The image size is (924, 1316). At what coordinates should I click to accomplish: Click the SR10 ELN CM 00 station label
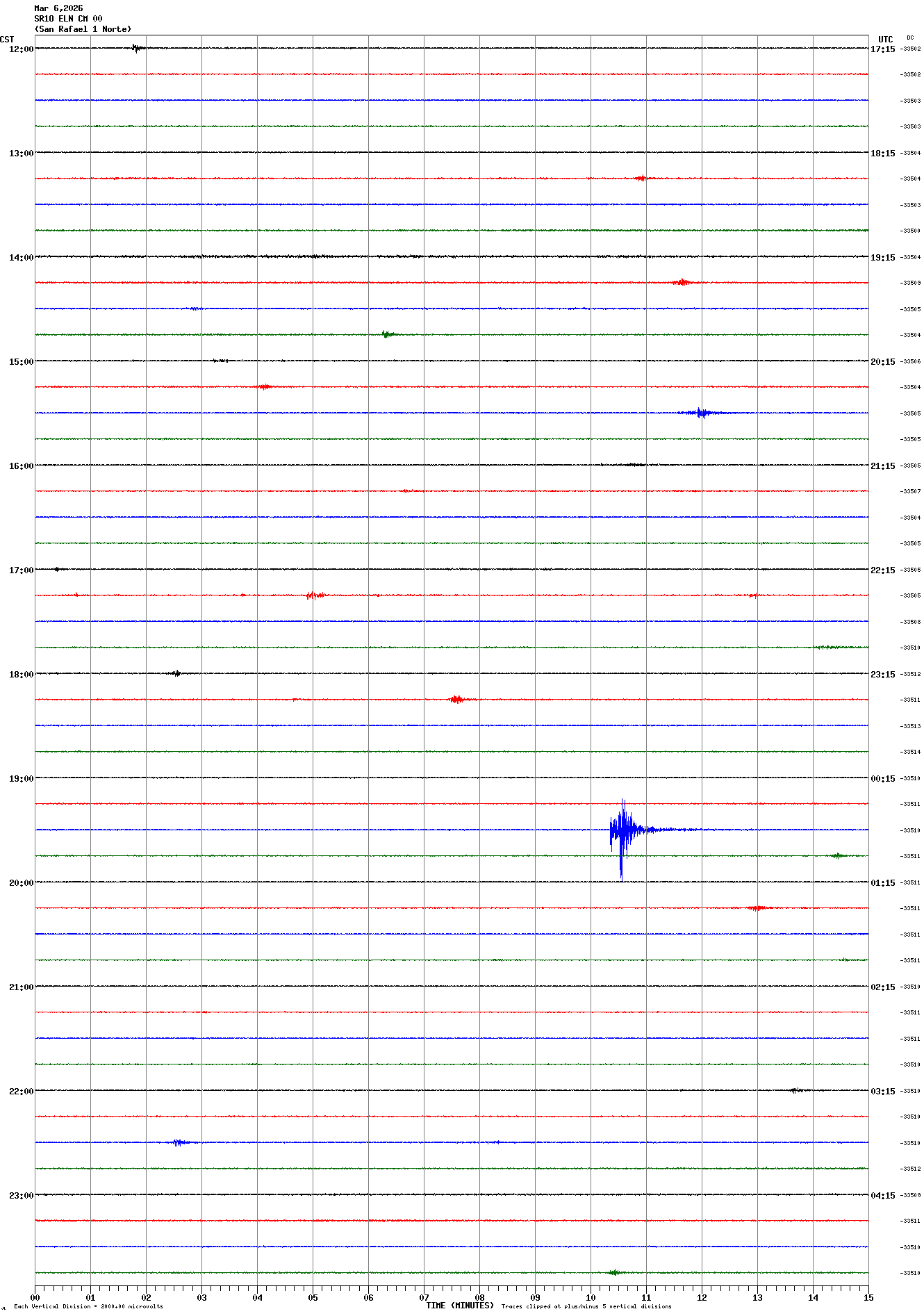[68, 19]
